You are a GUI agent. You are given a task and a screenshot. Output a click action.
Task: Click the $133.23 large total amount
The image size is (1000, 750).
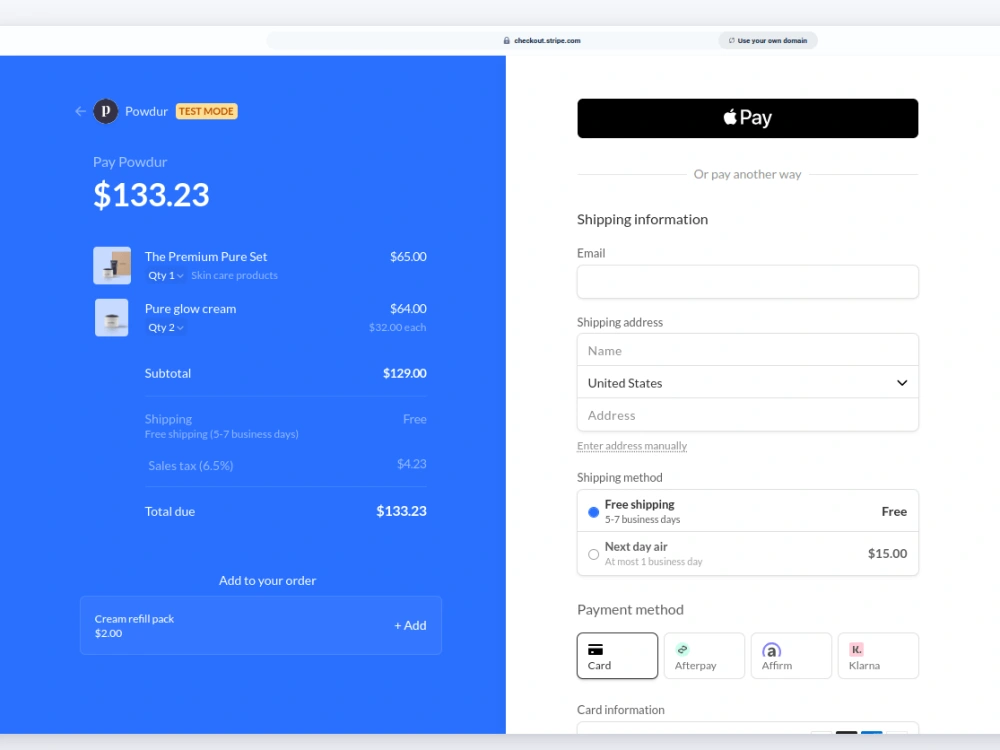click(x=151, y=195)
